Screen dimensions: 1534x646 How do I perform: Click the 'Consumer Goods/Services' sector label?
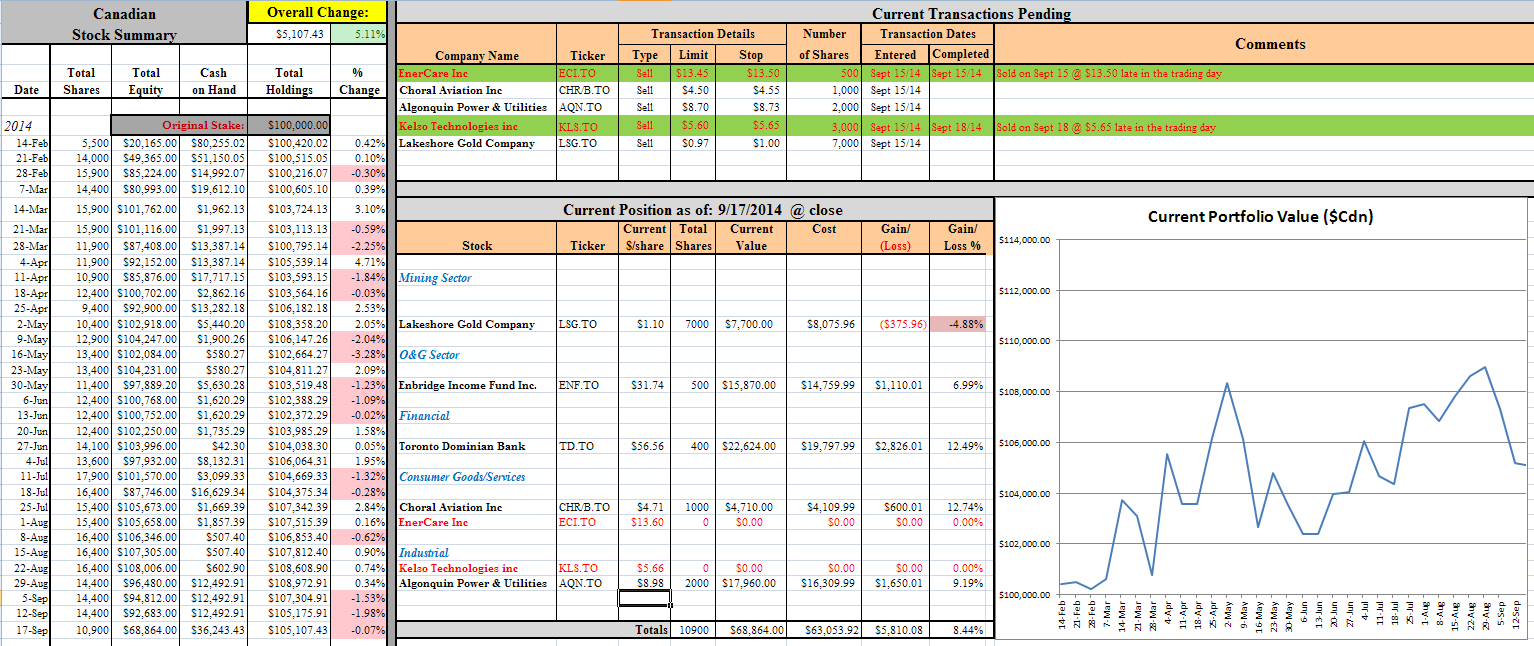(462, 477)
